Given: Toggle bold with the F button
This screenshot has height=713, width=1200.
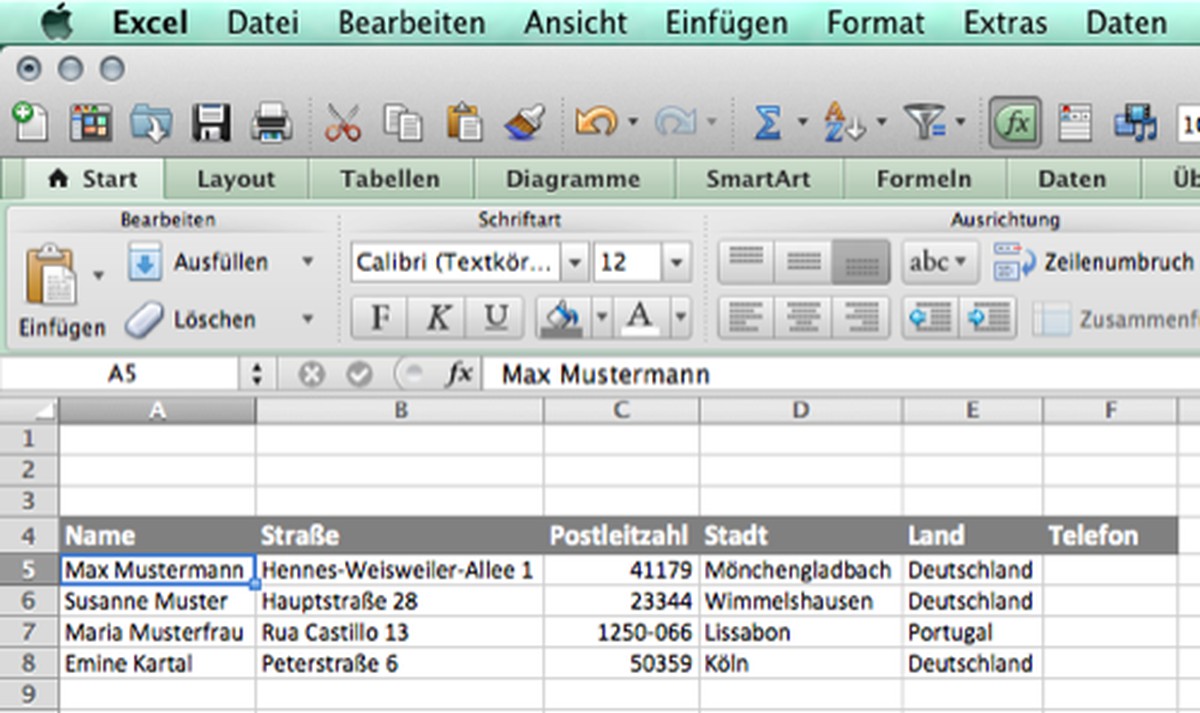Looking at the screenshot, I should [380, 319].
